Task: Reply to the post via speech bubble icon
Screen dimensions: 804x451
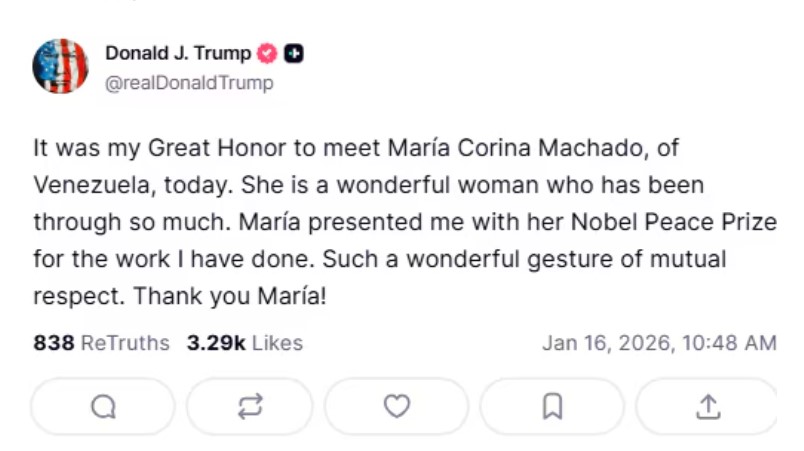Action: 103,406
